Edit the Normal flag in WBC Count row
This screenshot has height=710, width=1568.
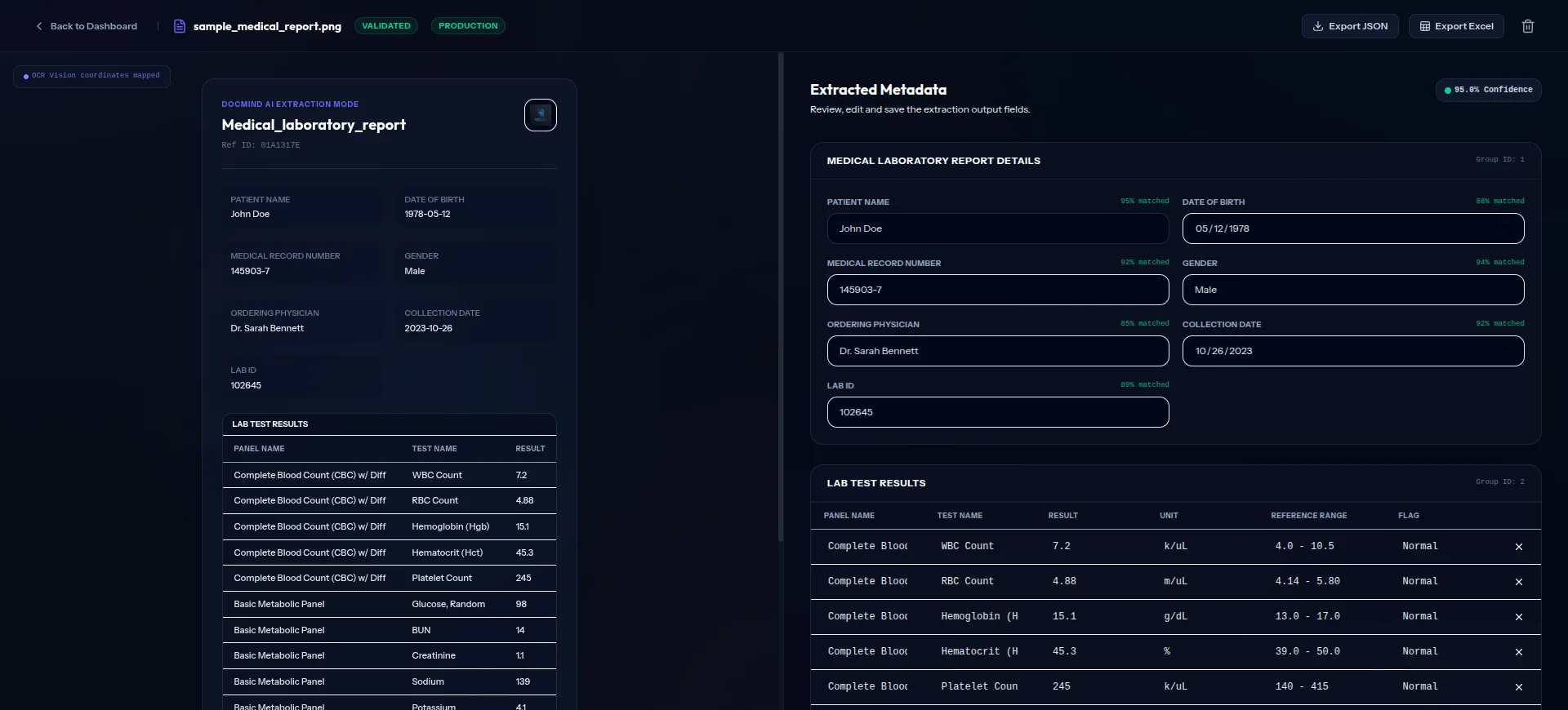pos(1439,546)
